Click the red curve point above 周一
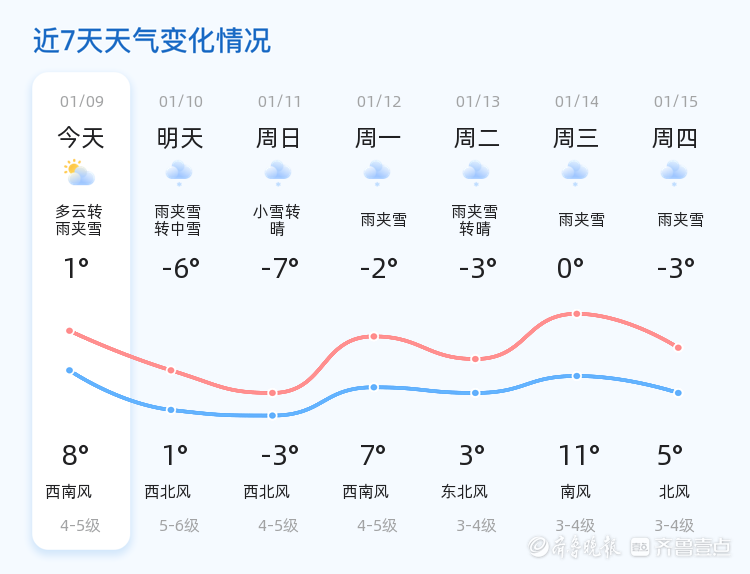Image resolution: width=750 pixels, height=574 pixels. point(374,336)
